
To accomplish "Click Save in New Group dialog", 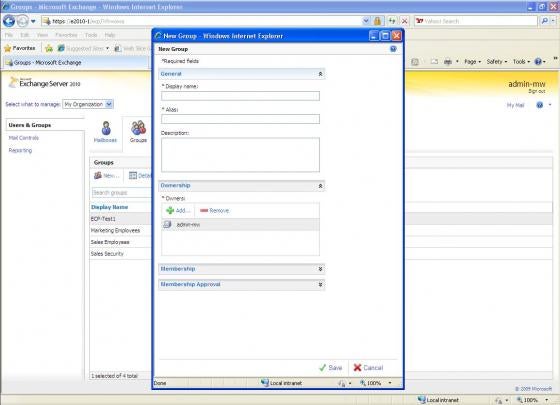I will [331, 368].
